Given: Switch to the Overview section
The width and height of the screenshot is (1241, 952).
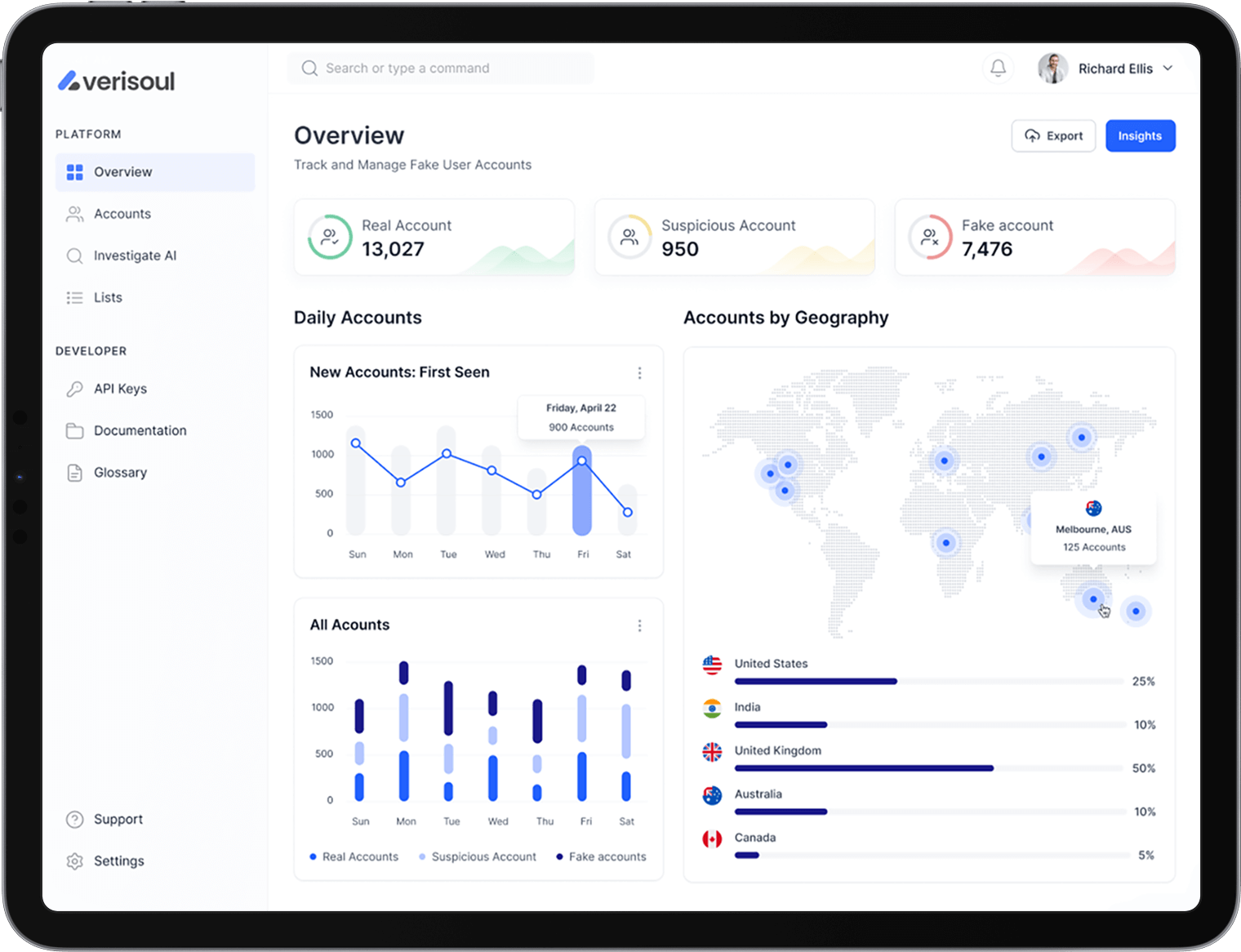Looking at the screenshot, I should click(x=123, y=171).
